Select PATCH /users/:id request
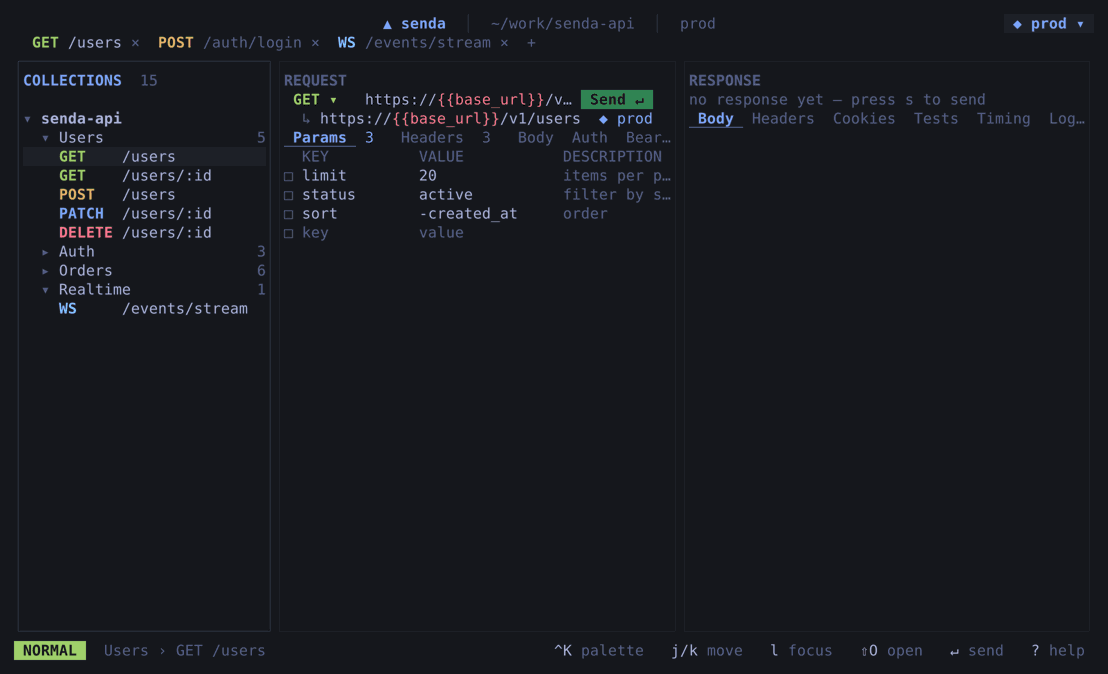 [x=144, y=214]
